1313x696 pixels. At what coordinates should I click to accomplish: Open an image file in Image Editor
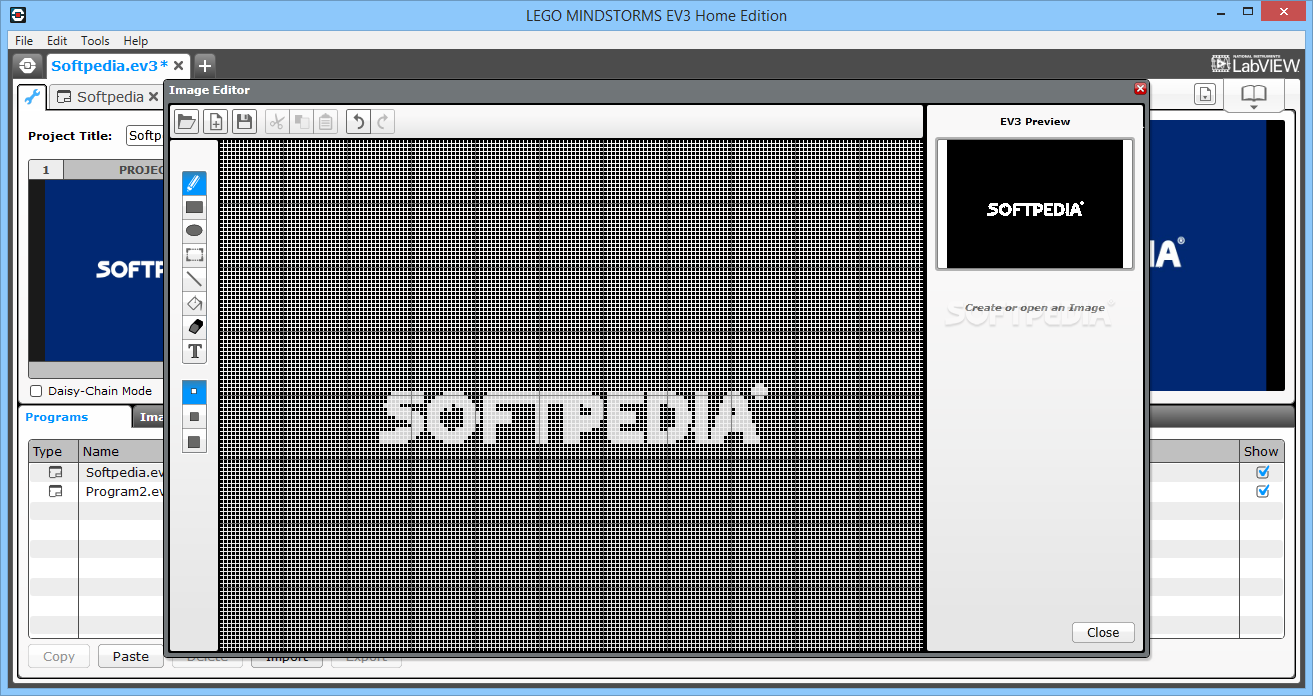coord(186,122)
